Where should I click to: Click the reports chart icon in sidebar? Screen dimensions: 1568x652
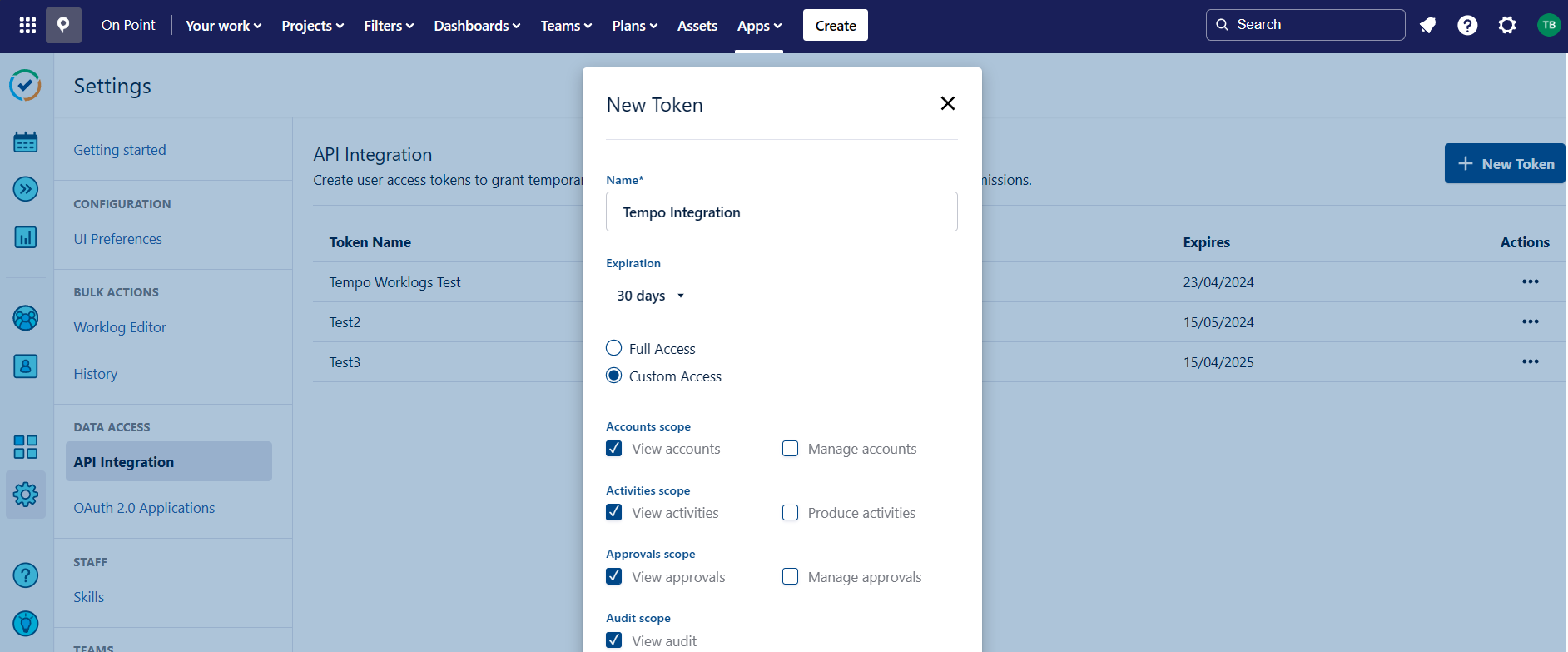pyautogui.click(x=26, y=237)
